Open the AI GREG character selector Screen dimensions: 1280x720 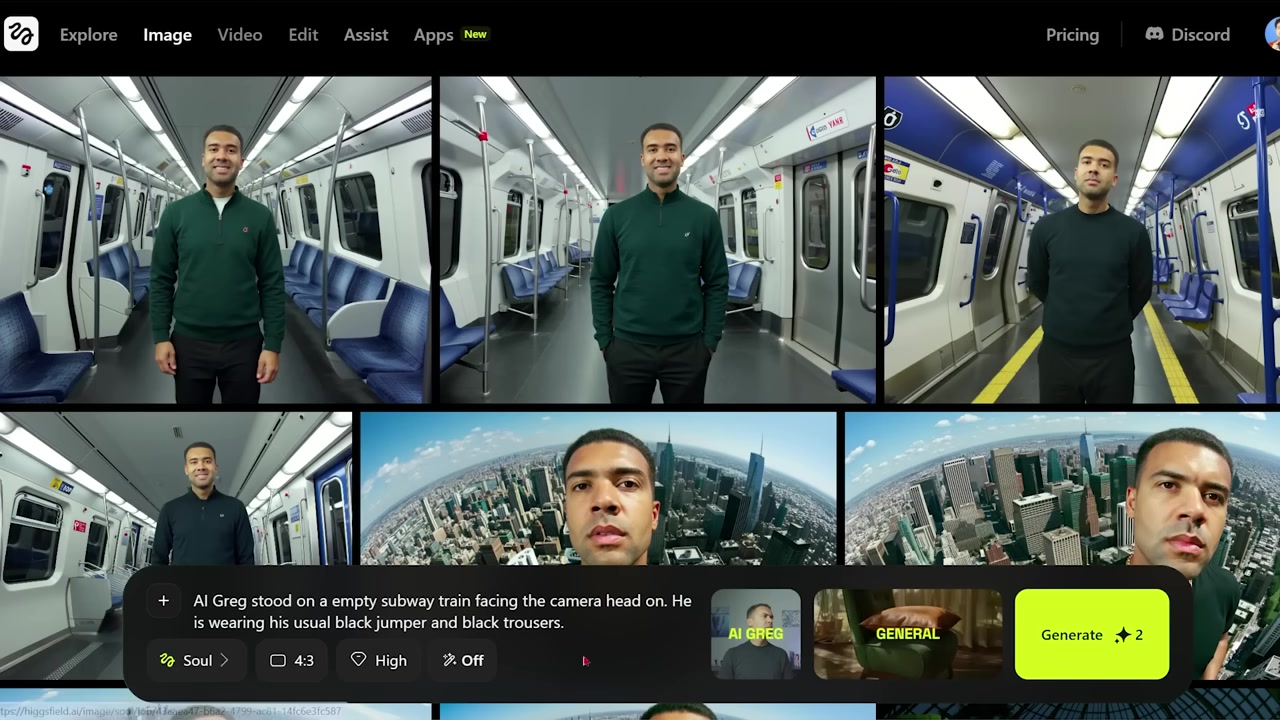pyautogui.click(x=756, y=635)
